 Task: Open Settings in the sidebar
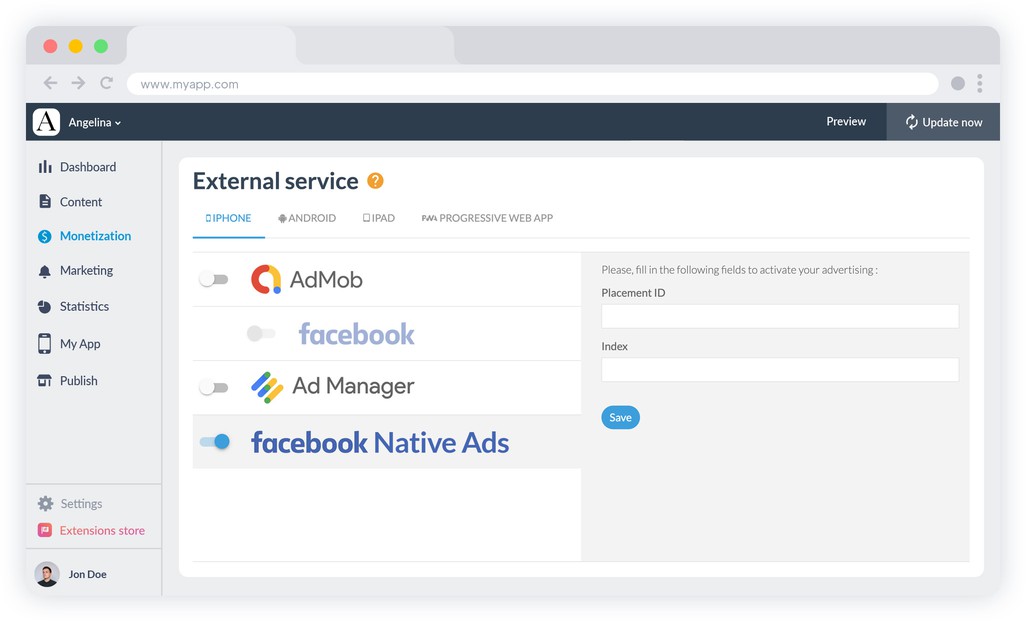tap(81, 503)
